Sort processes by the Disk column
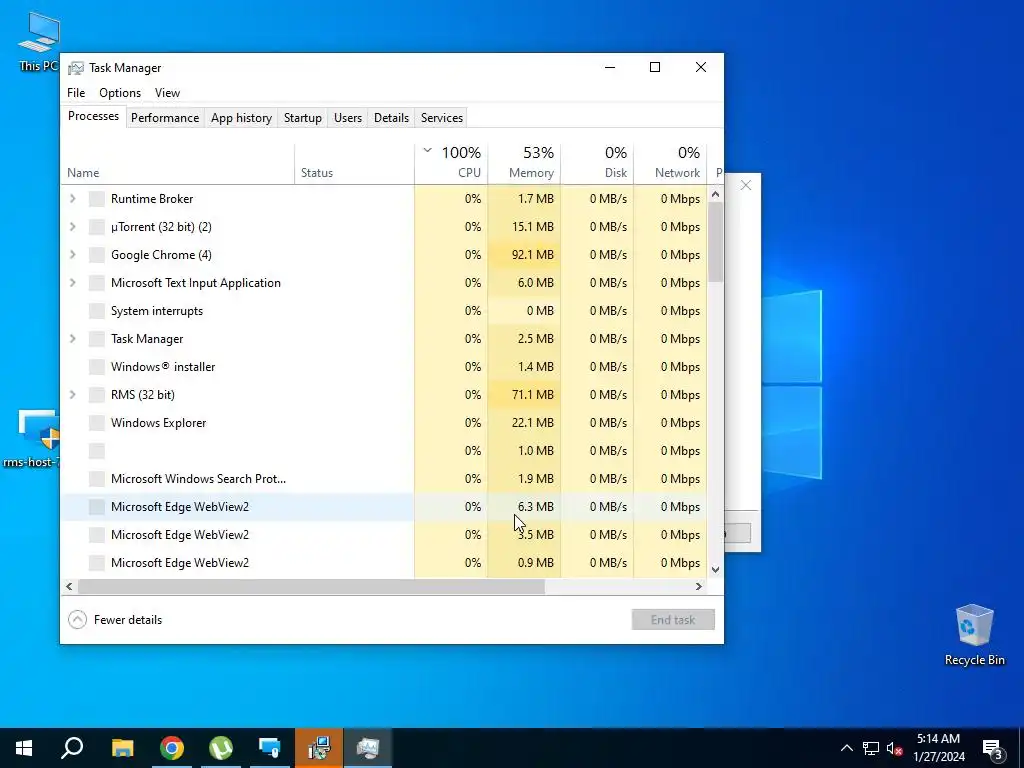This screenshot has width=1024, height=768. [597, 163]
